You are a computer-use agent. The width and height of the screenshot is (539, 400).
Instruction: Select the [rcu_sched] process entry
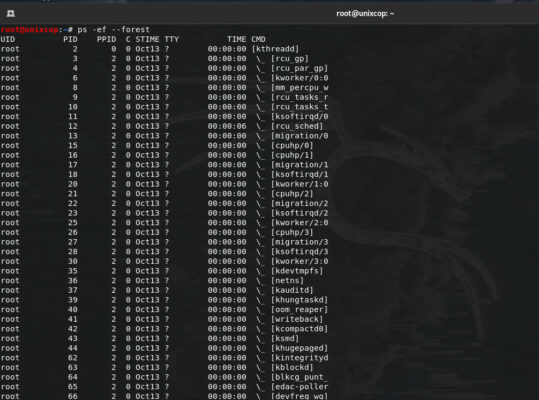(297, 126)
